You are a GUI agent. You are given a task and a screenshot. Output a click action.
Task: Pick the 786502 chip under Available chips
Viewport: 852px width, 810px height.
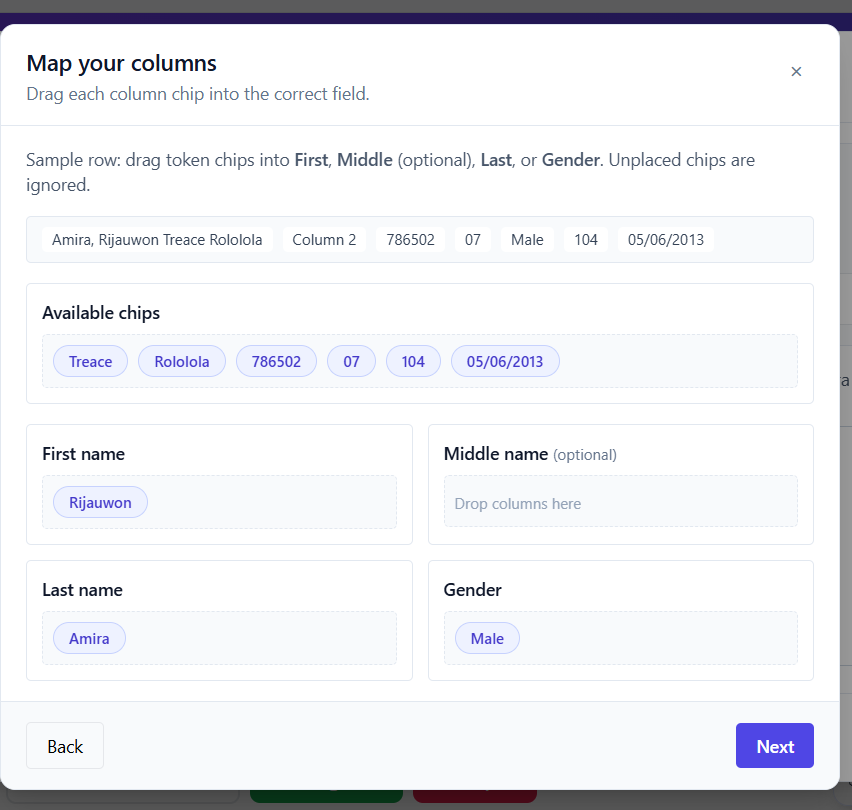tap(276, 361)
